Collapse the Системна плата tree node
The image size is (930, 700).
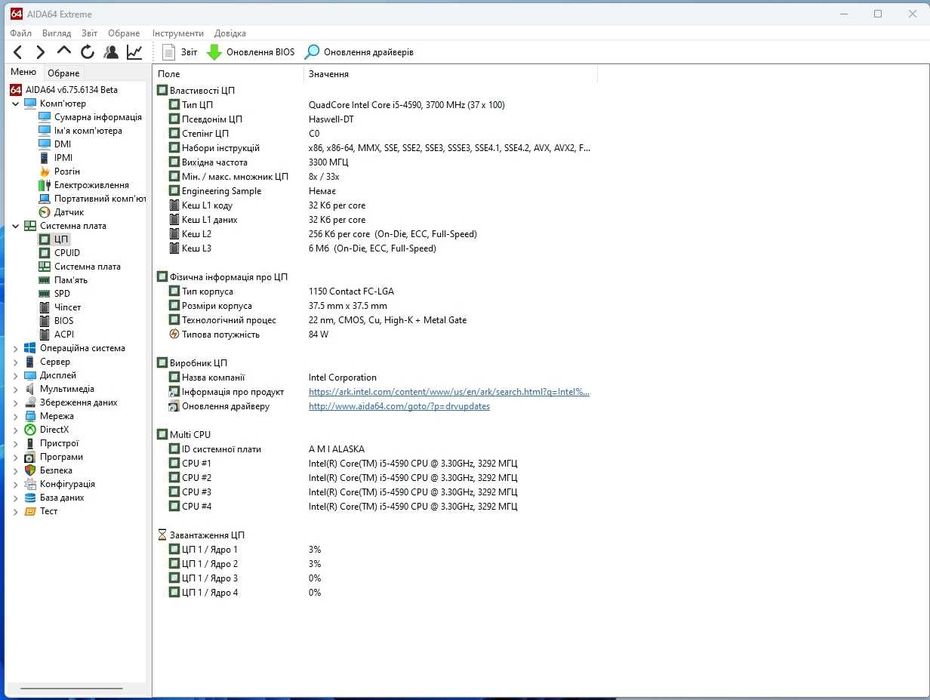coord(15,225)
